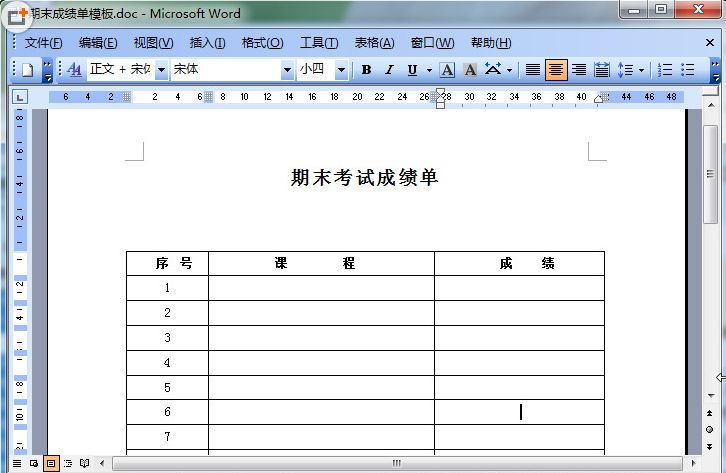Apply Character Shading icon
Viewport: 726px width, 473px height.
click(x=470, y=70)
